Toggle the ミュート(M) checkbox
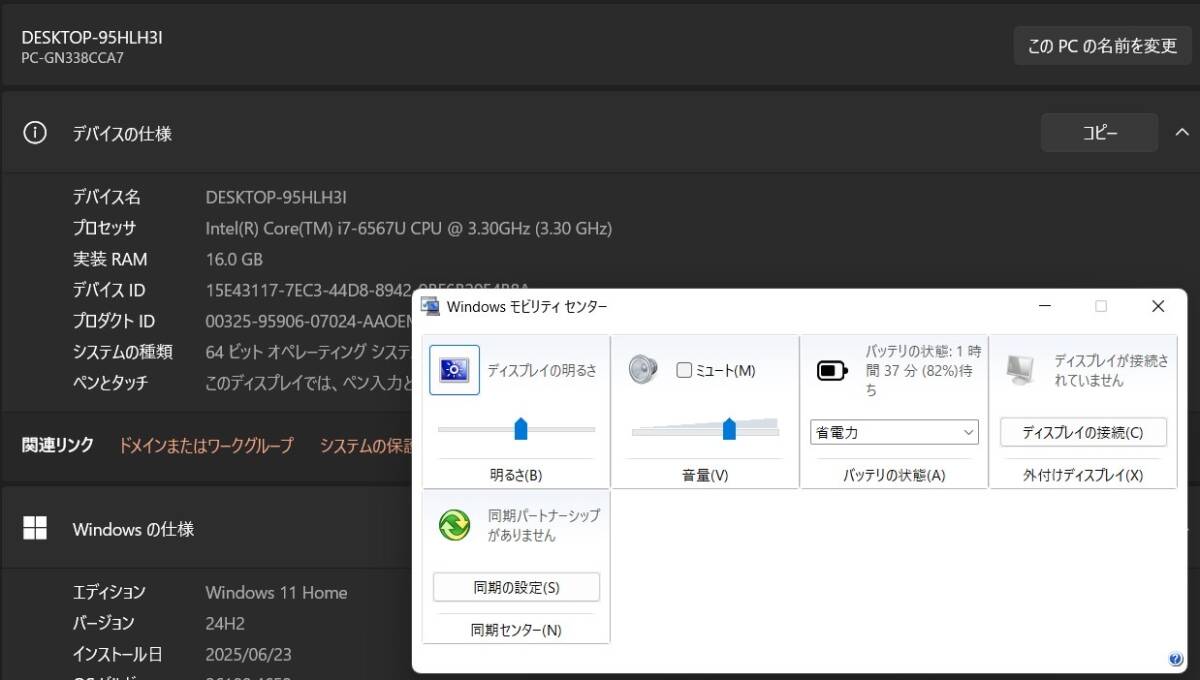1200x680 pixels. [x=684, y=370]
